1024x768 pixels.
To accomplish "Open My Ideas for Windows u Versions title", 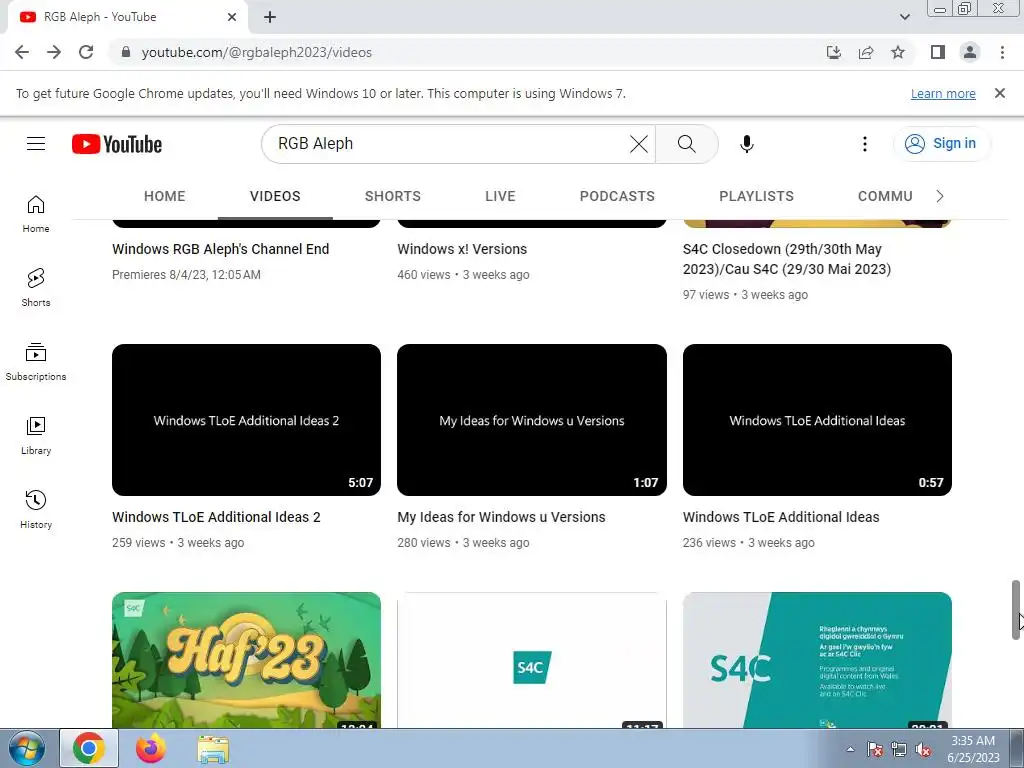I will (x=501, y=517).
